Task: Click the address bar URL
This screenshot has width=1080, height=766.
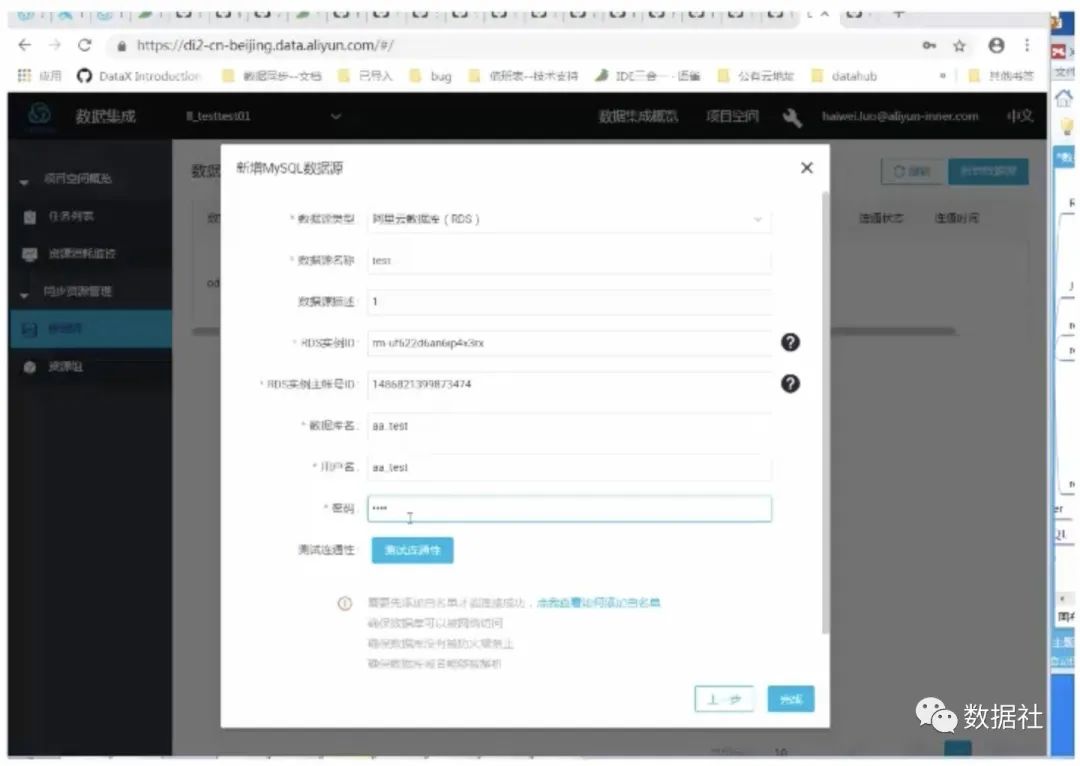Action: (265, 45)
